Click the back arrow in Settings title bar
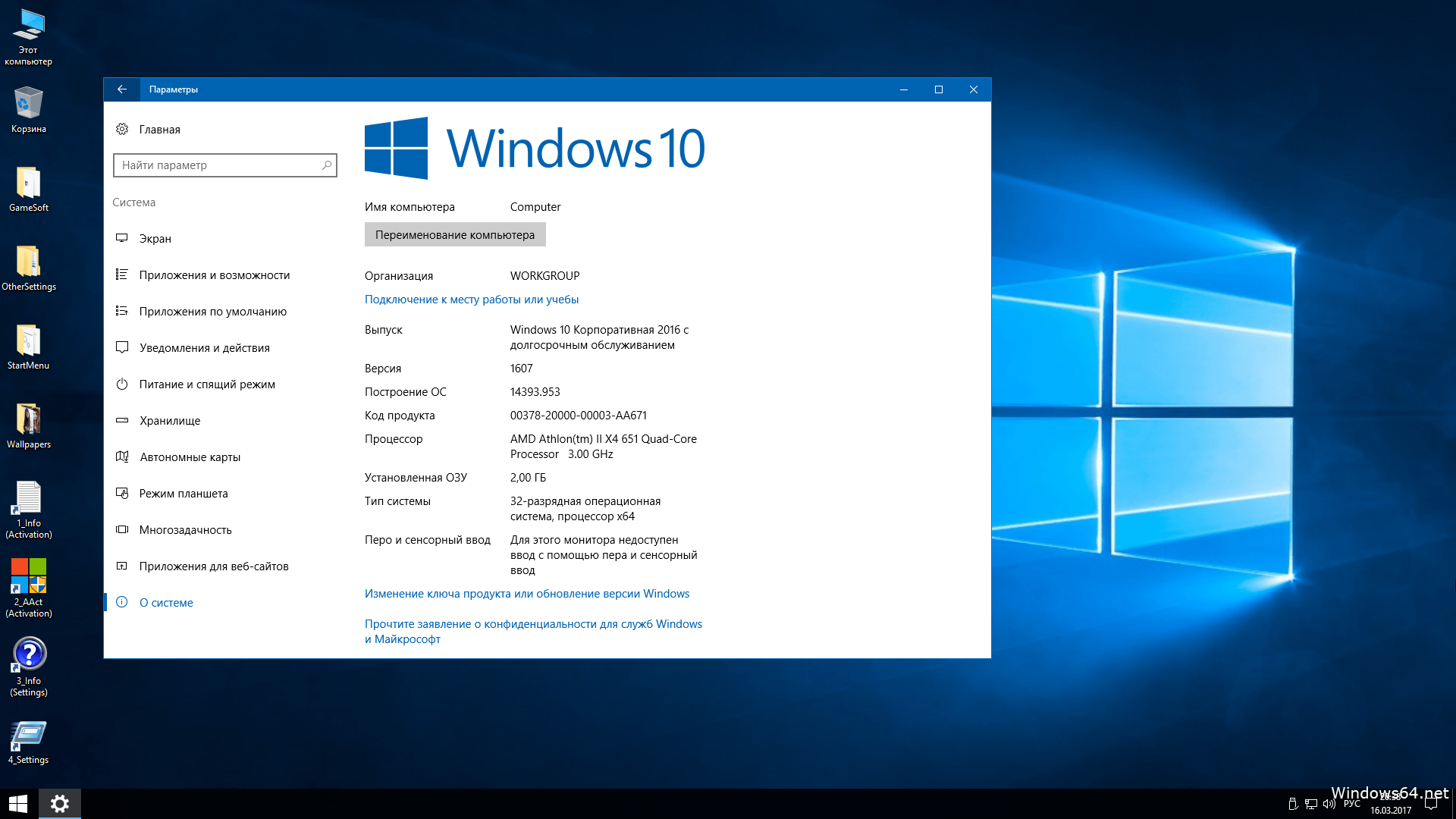Viewport: 1456px width, 819px height. [121, 89]
